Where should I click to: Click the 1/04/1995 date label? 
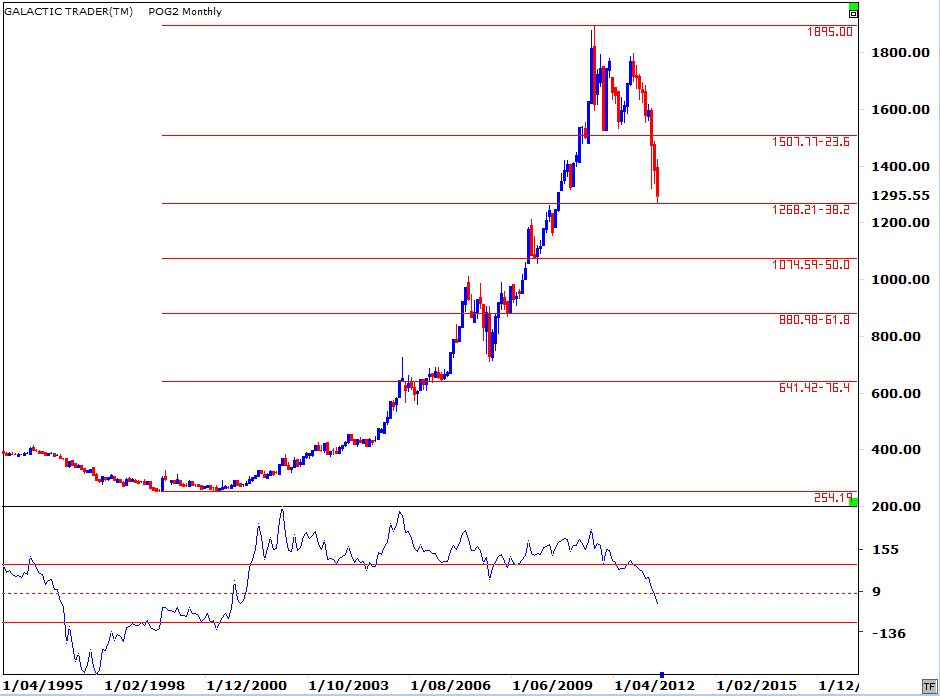(43, 685)
